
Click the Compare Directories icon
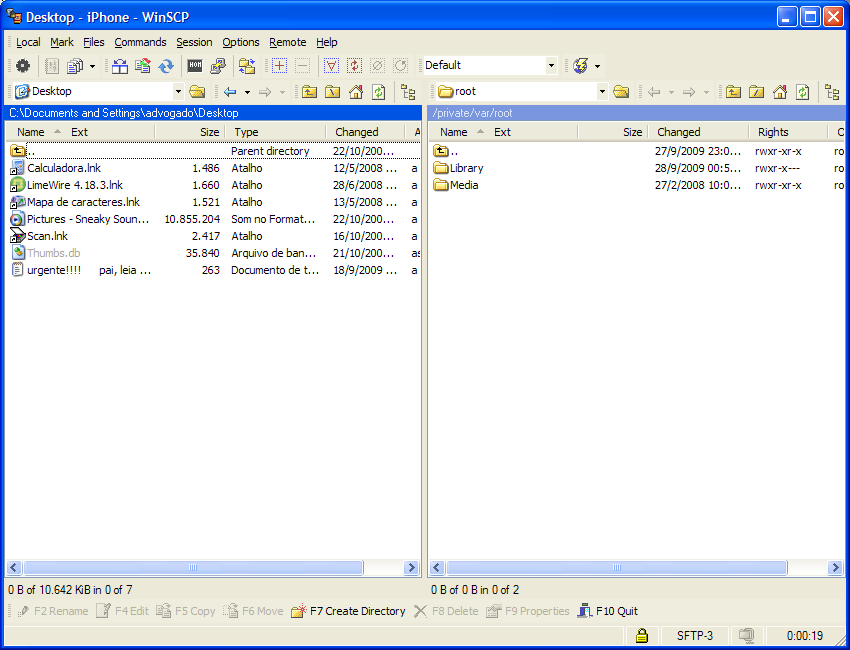point(120,66)
